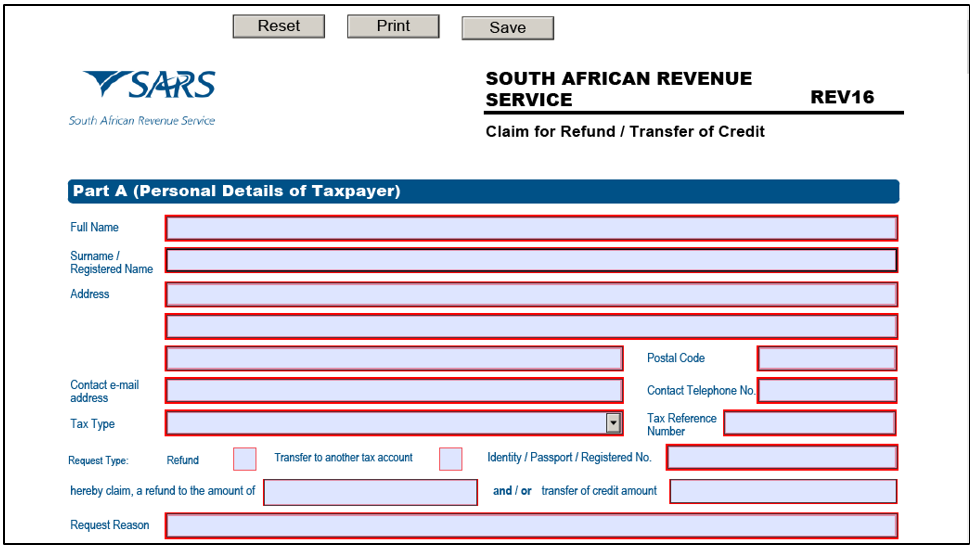Click the 'Part A (Personal Details of Taxpayer)' heading
Screen dimensions: 972x546
[236, 191]
